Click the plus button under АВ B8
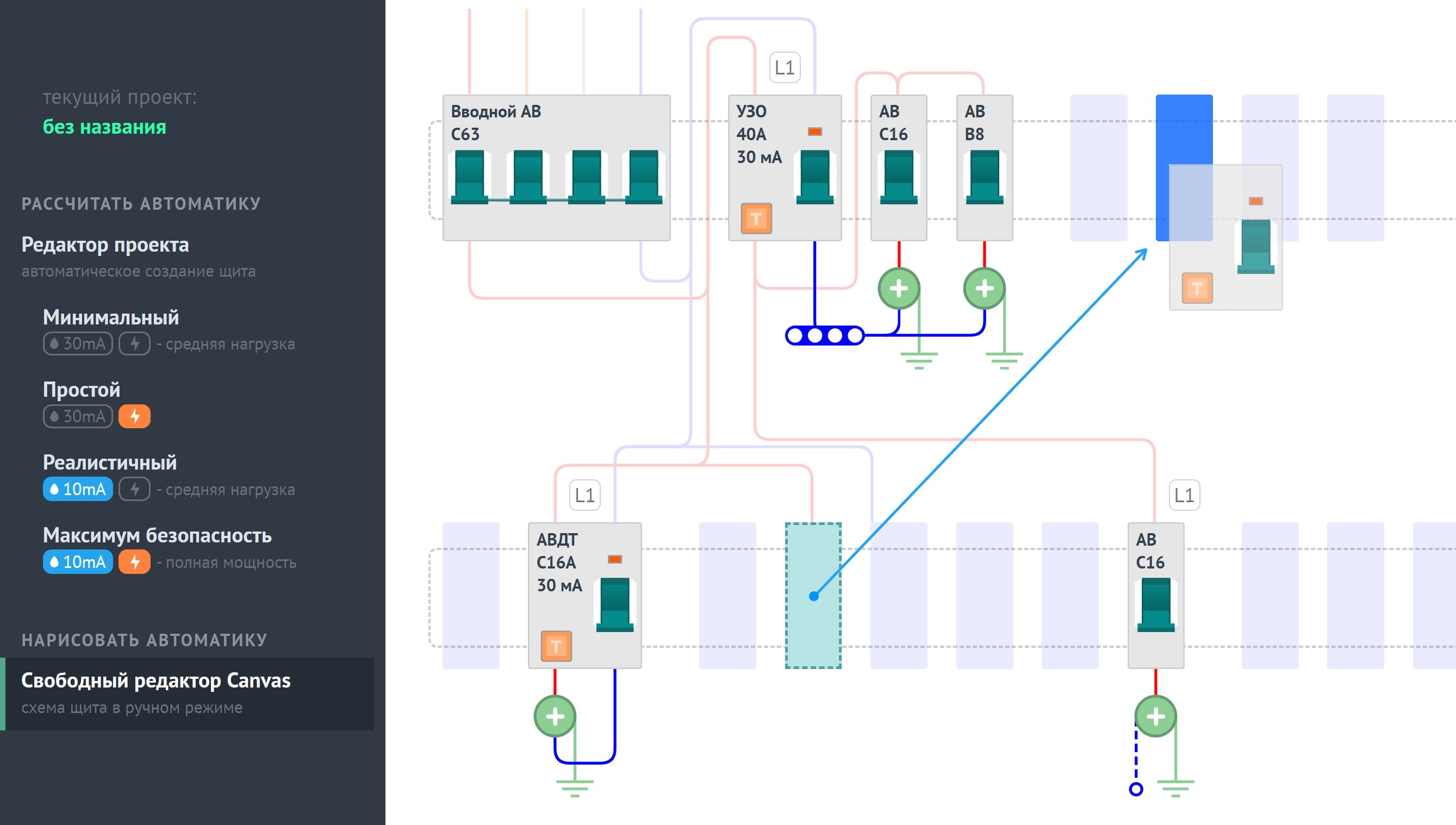The width and height of the screenshot is (1456, 825). pos(985,289)
